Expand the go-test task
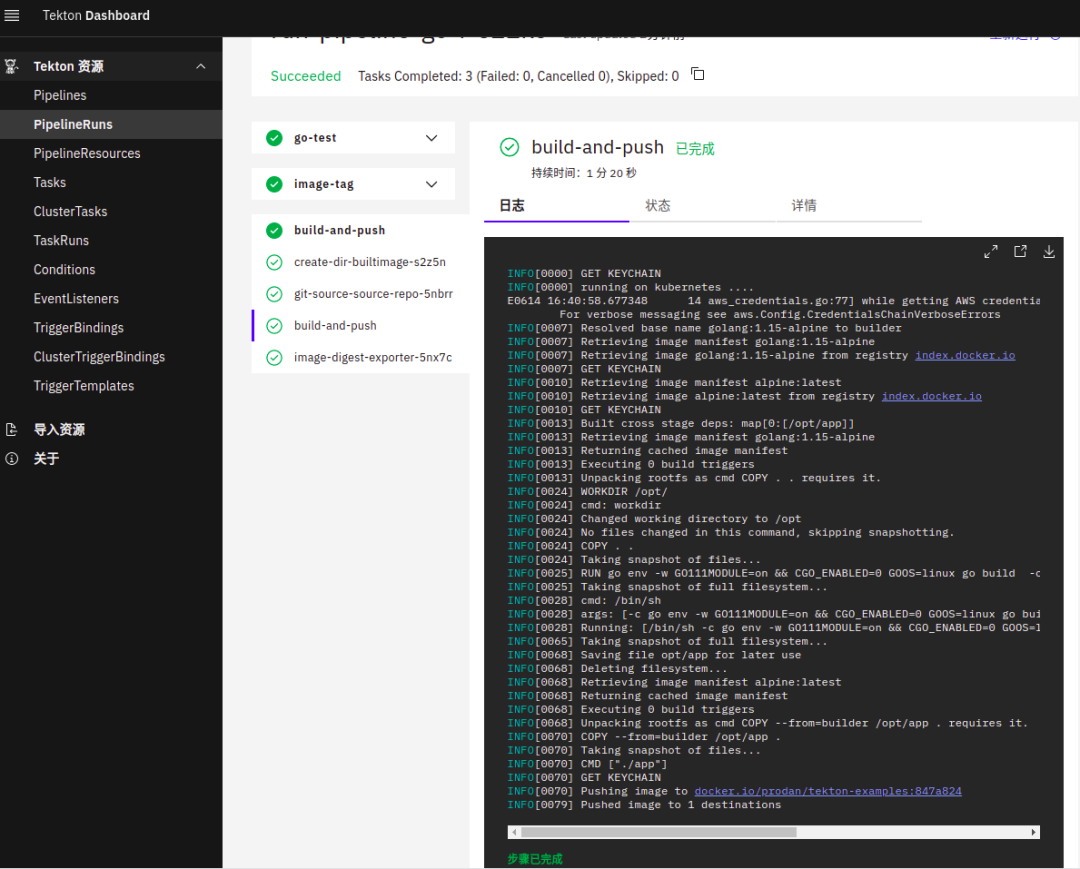The width and height of the screenshot is (1080, 869). tap(432, 138)
